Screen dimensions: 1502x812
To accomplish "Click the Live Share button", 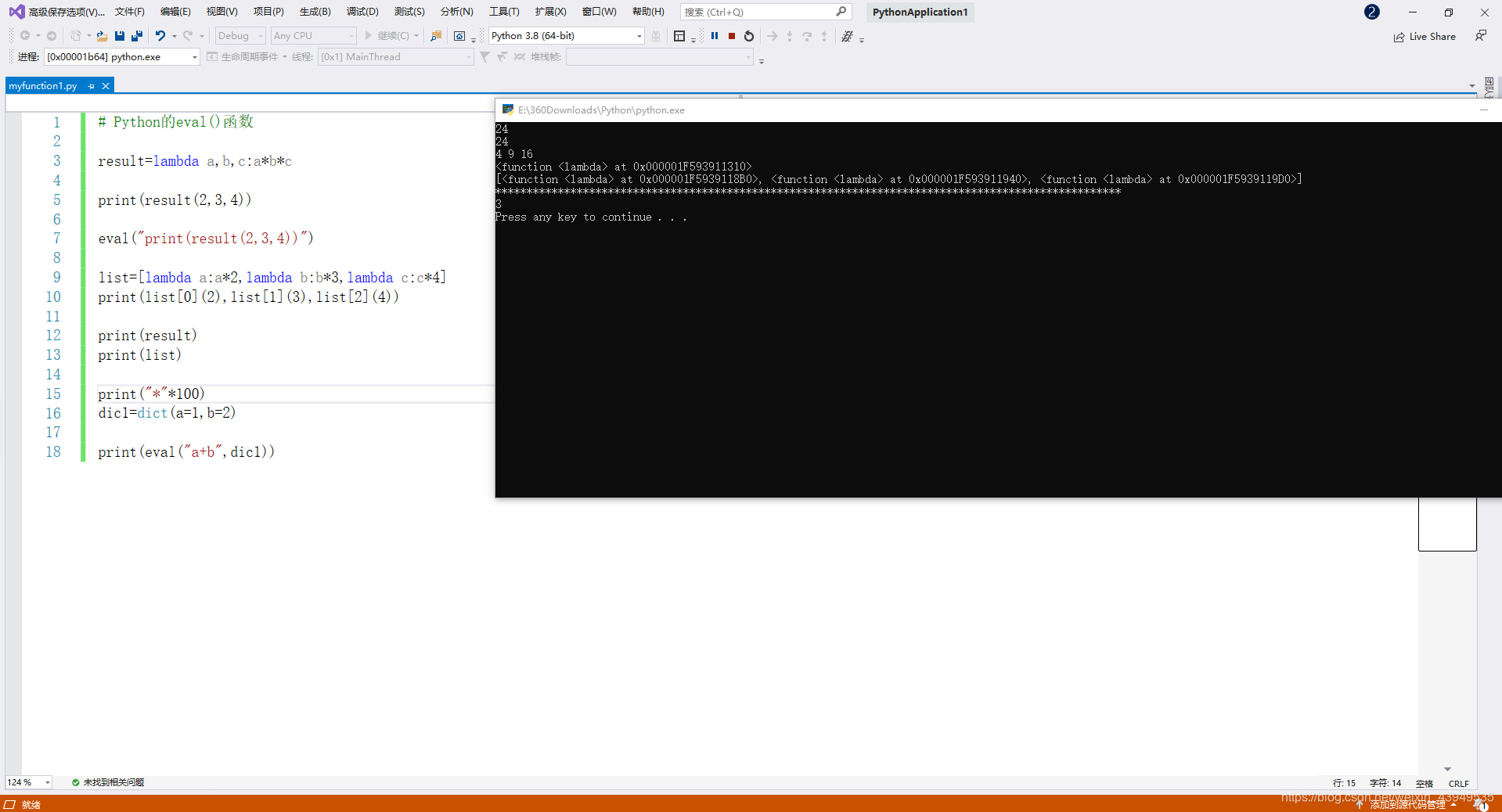I will coord(1425,37).
